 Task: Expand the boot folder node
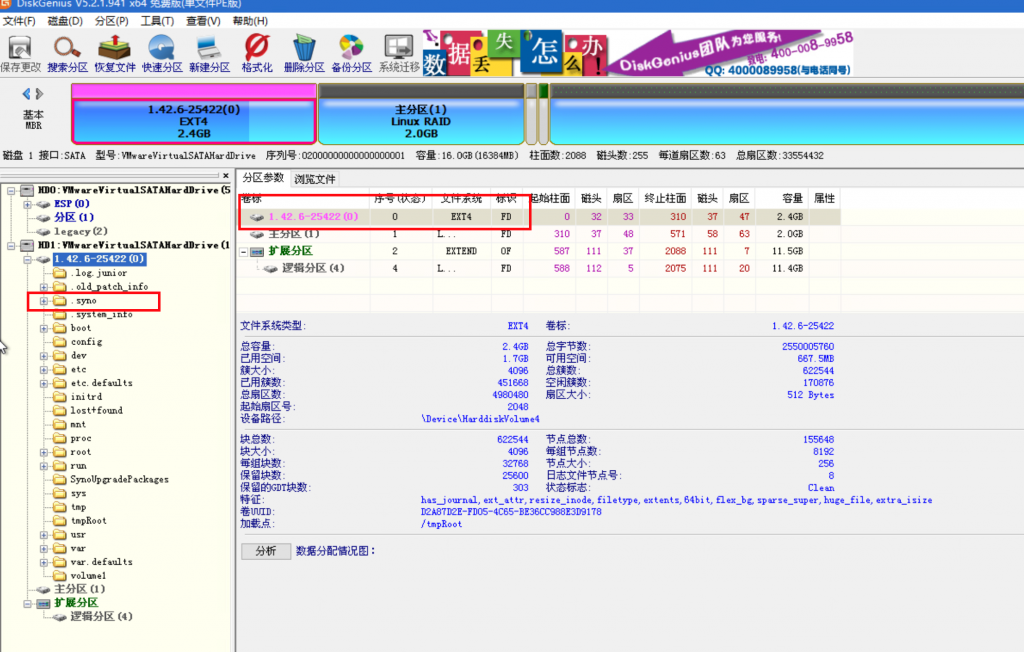[44, 328]
